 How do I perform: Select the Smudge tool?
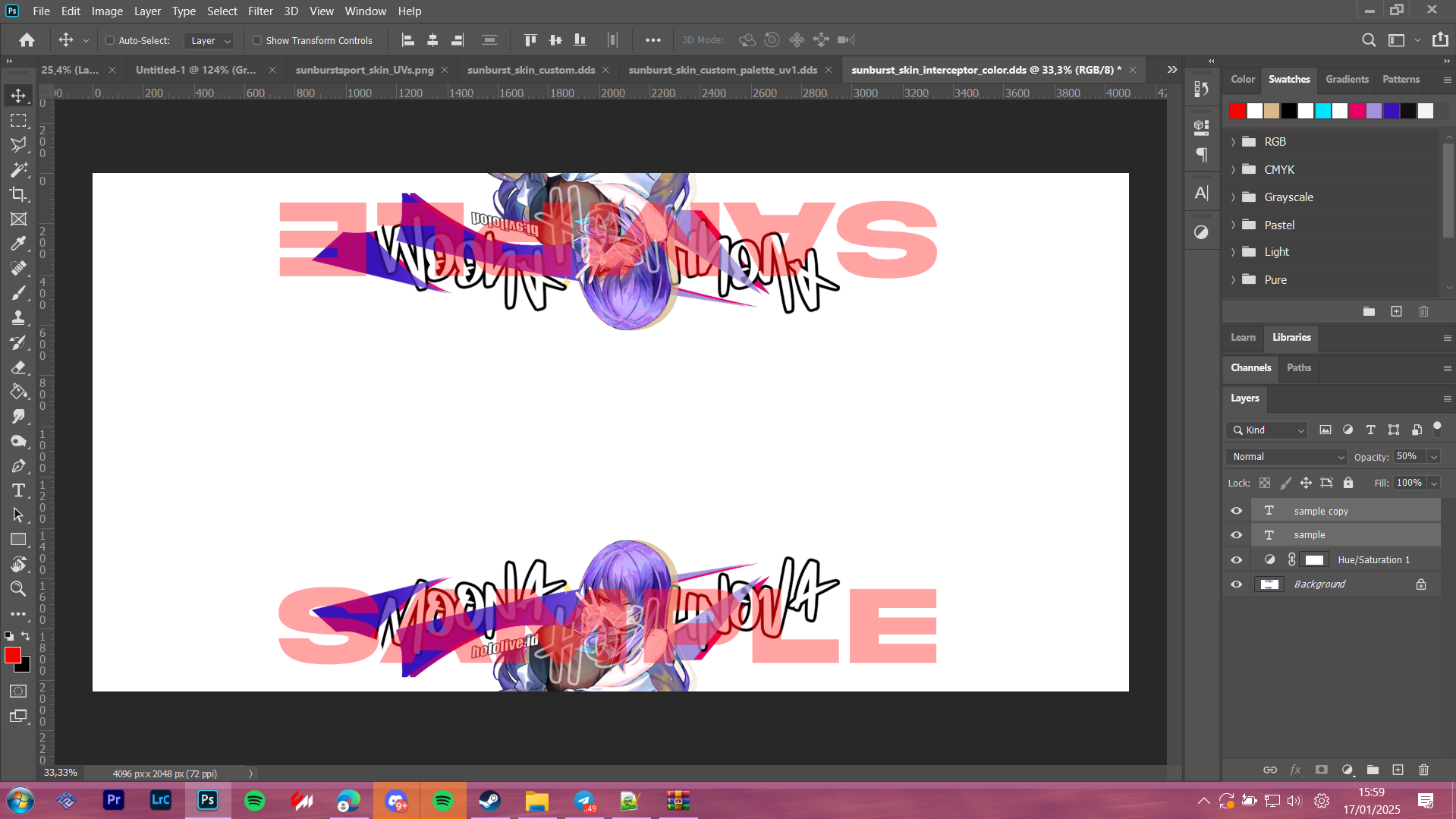[18, 416]
